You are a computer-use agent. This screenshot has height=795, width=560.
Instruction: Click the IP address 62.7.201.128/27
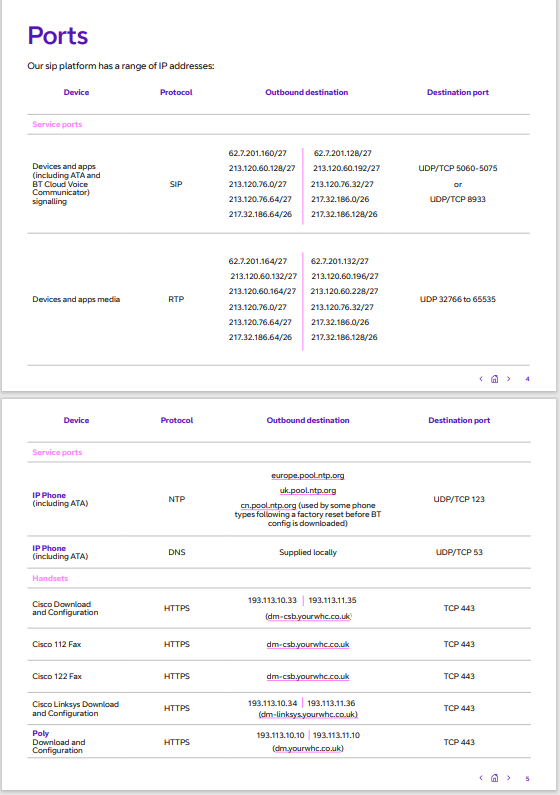343,153
